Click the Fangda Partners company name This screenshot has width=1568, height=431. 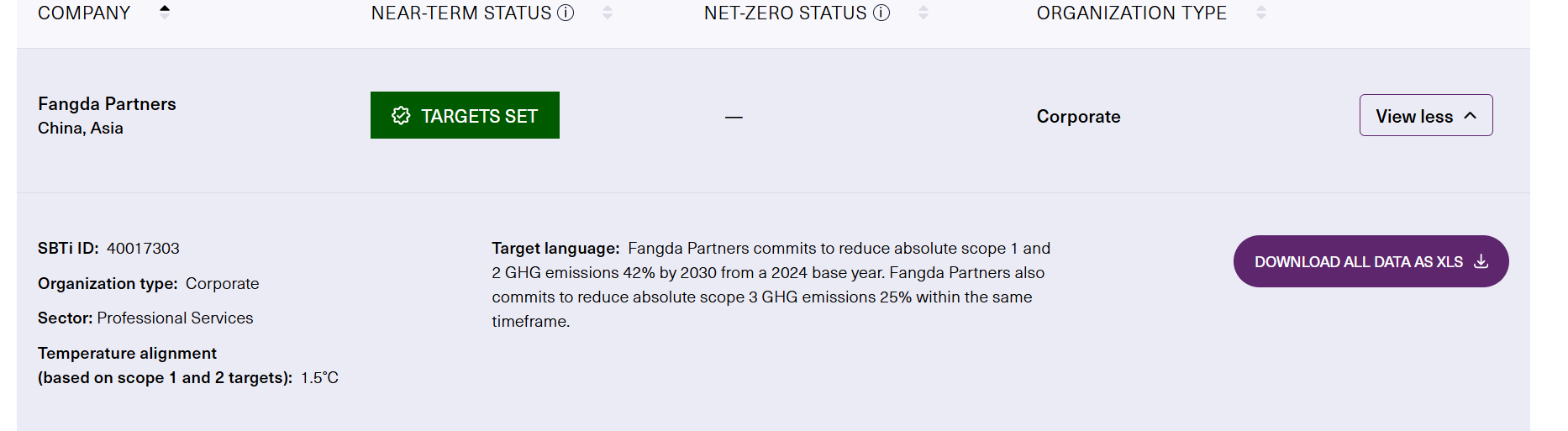(107, 103)
